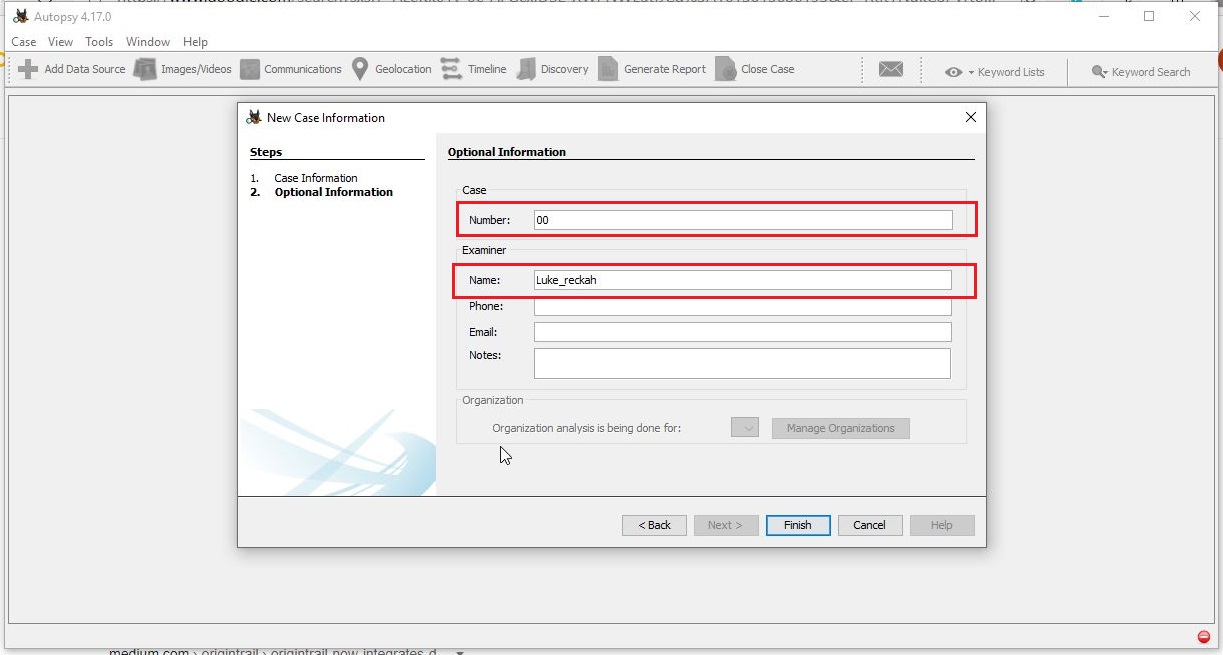Click 'Organization analysis is being done for:' label
This screenshot has height=655, width=1223.
tap(586, 428)
